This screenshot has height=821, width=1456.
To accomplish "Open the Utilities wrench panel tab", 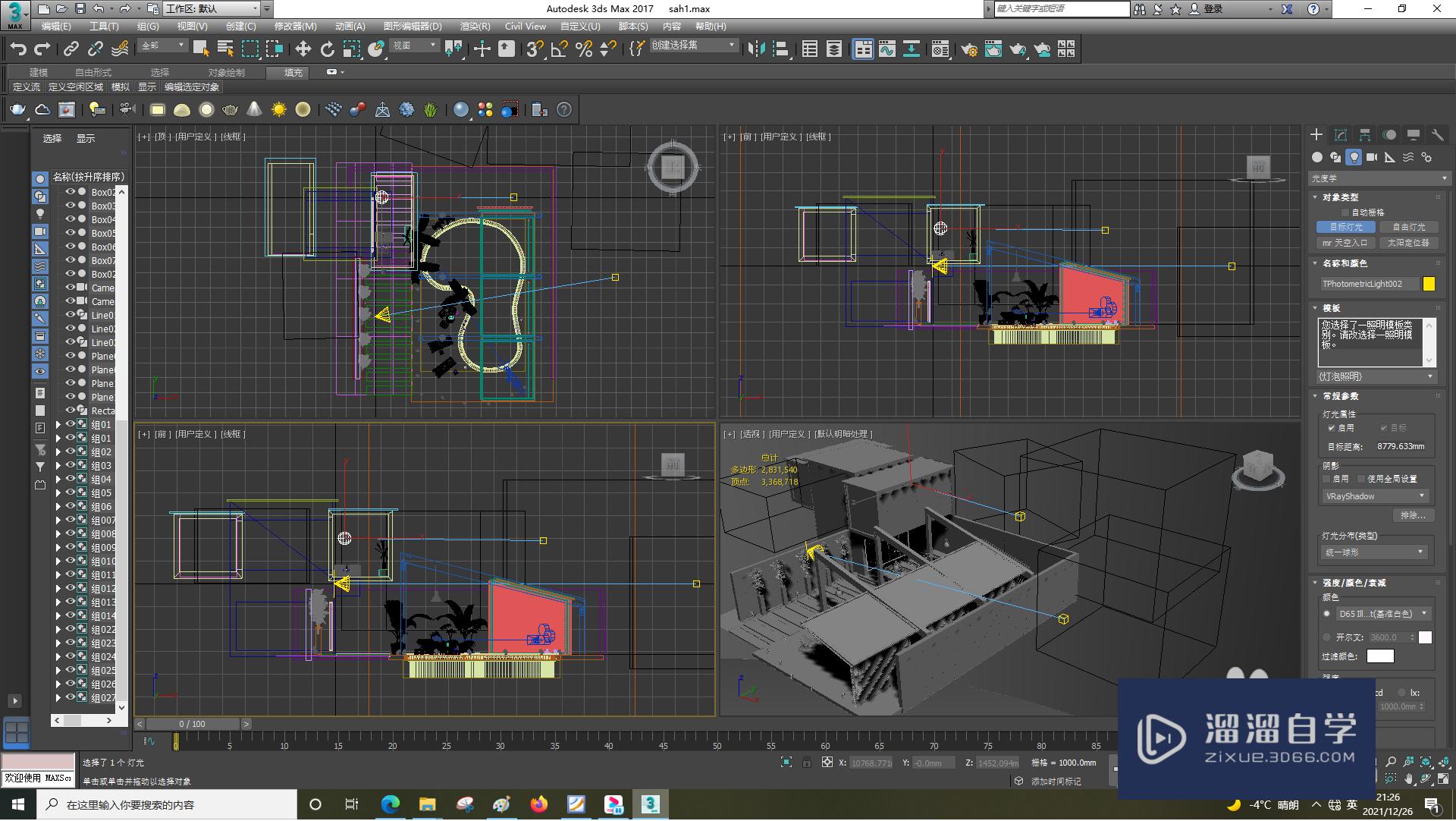I will point(1437,134).
